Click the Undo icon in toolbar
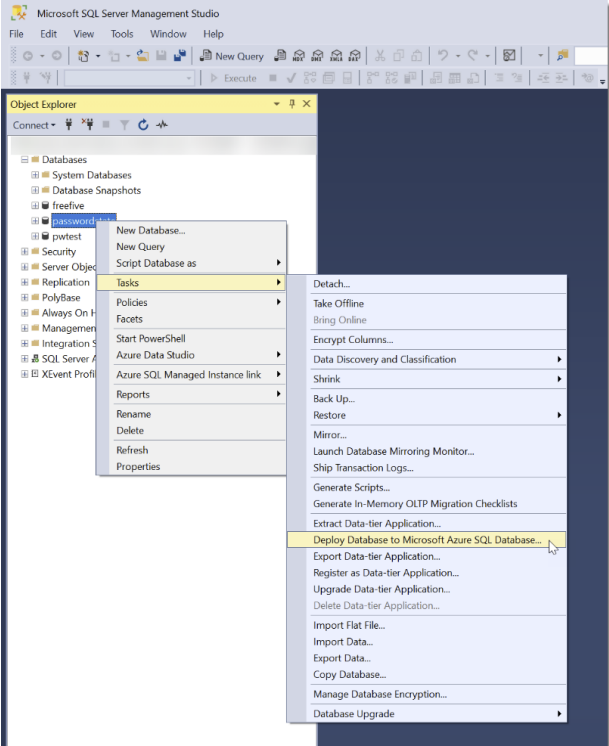The height and width of the screenshot is (746, 609). [x=443, y=56]
